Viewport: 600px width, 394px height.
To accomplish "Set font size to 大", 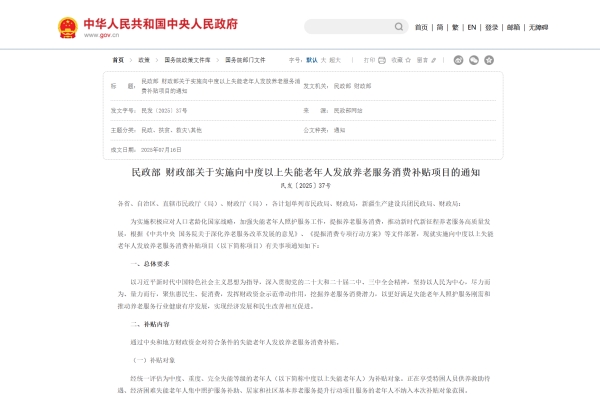I will 323,60.
